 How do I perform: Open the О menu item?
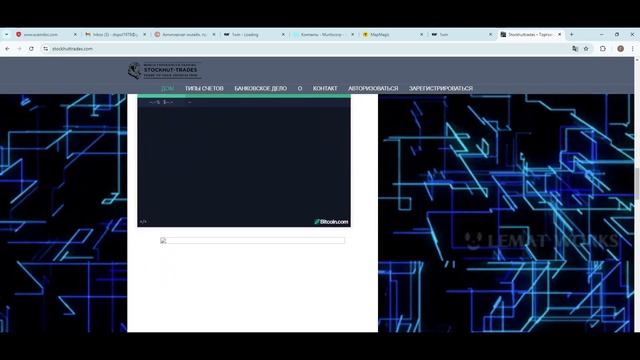(300, 88)
